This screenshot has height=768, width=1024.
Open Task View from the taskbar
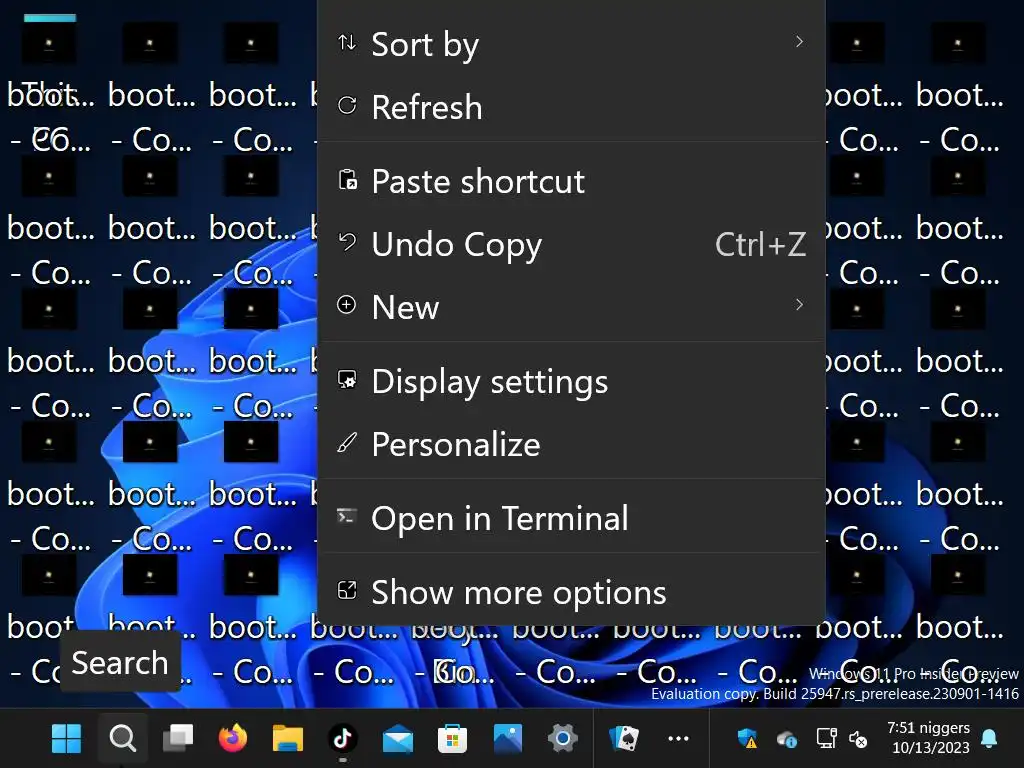tap(178, 739)
